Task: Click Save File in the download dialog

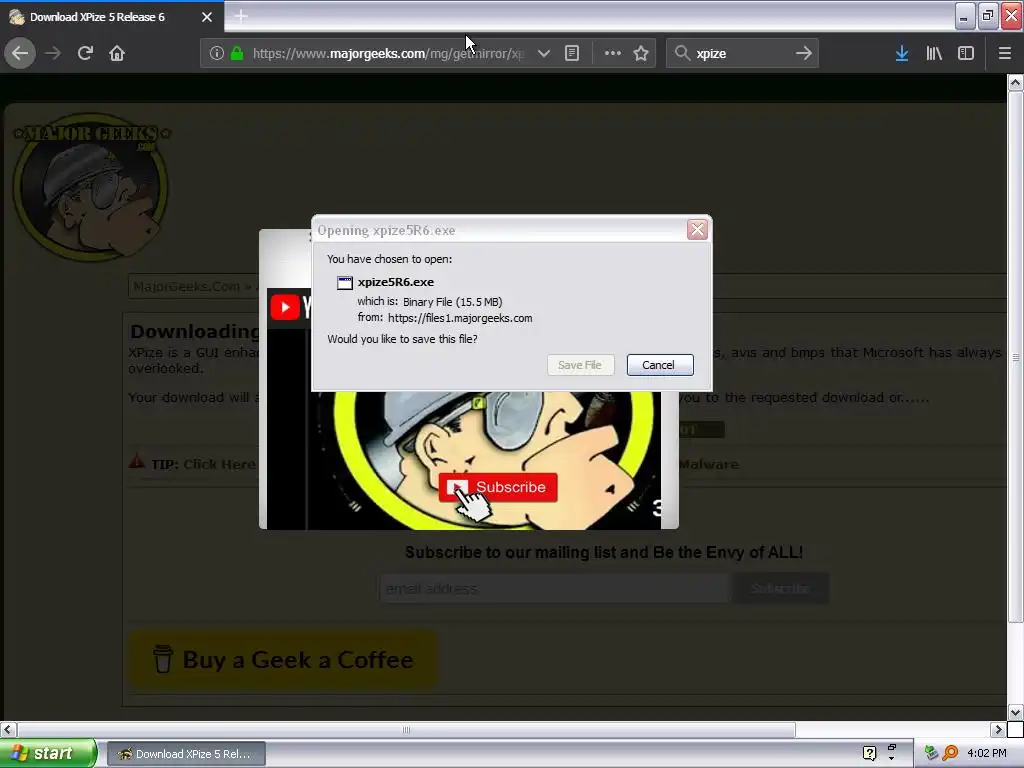Action: pyautogui.click(x=580, y=365)
